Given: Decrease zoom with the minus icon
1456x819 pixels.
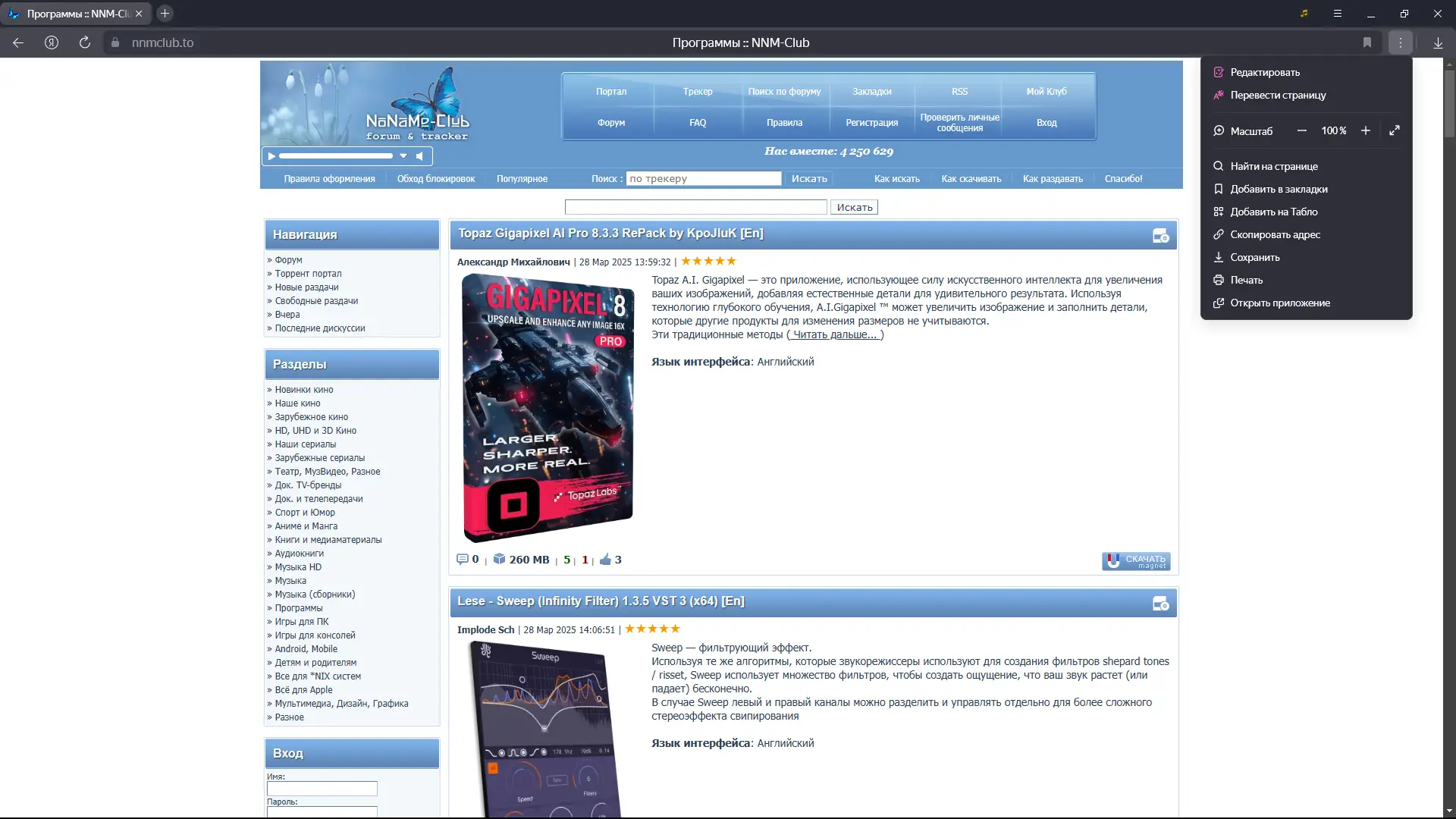Looking at the screenshot, I should click(1302, 131).
